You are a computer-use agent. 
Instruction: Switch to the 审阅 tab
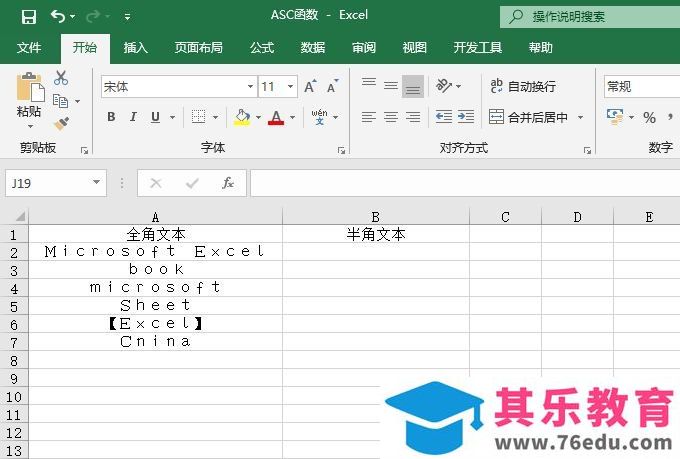(363, 48)
